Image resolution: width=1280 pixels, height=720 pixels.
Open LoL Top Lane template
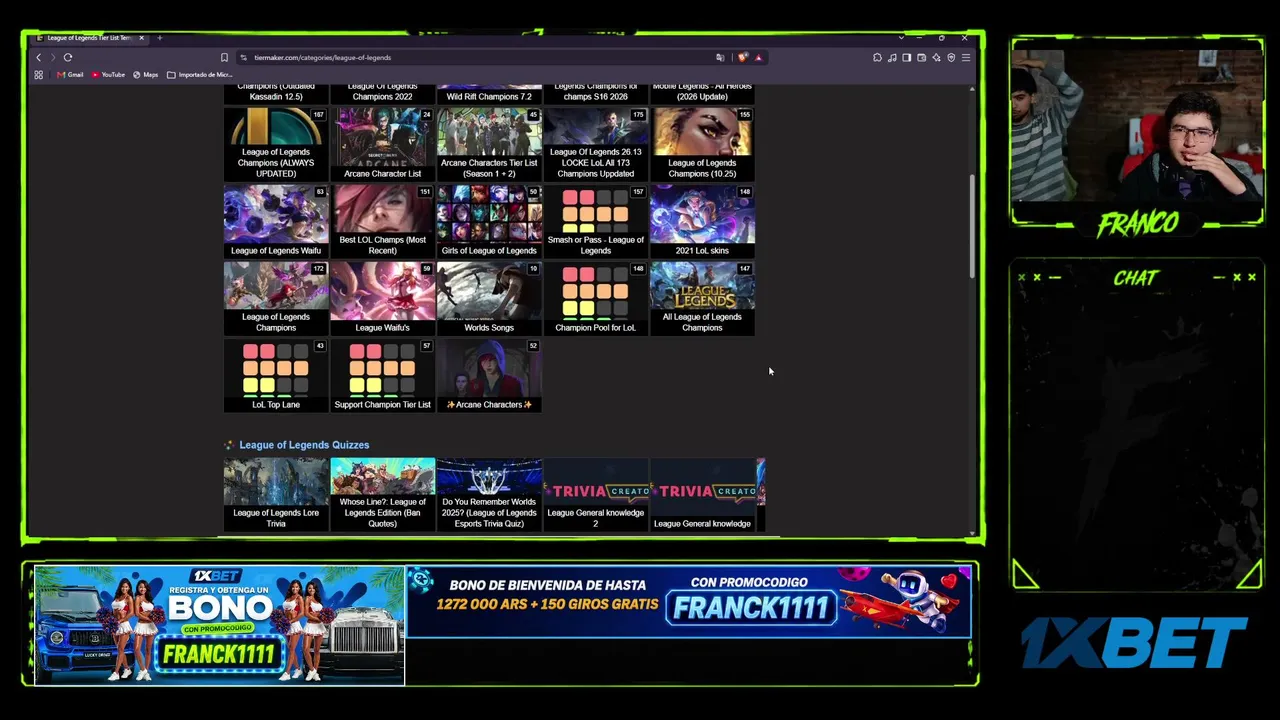point(276,375)
